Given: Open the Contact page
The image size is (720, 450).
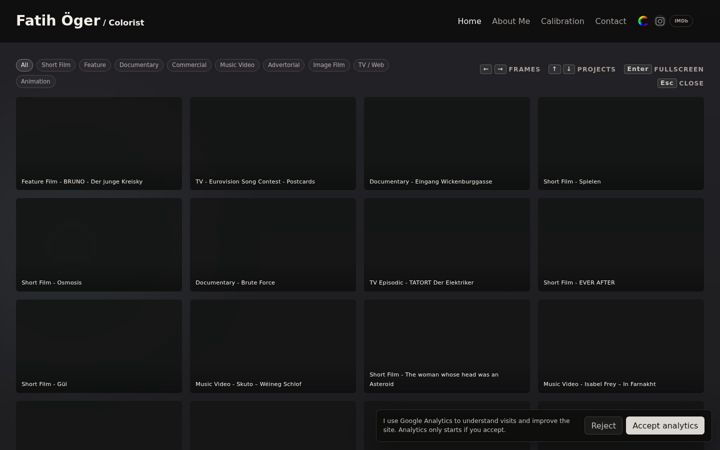Looking at the screenshot, I should coord(610,21).
